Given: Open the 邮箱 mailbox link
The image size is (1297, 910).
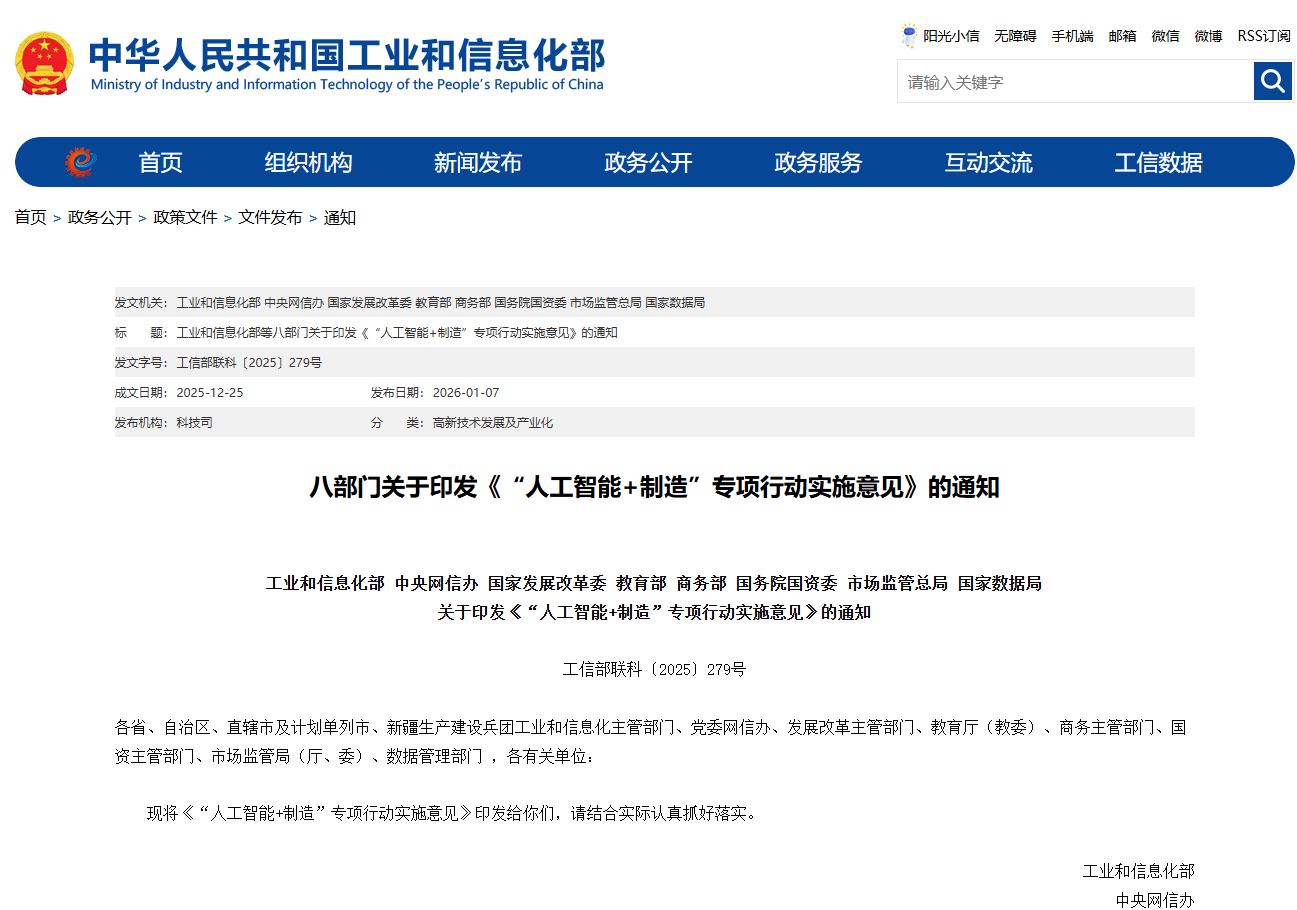Looking at the screenshot, I should (x=1122, y=35).
